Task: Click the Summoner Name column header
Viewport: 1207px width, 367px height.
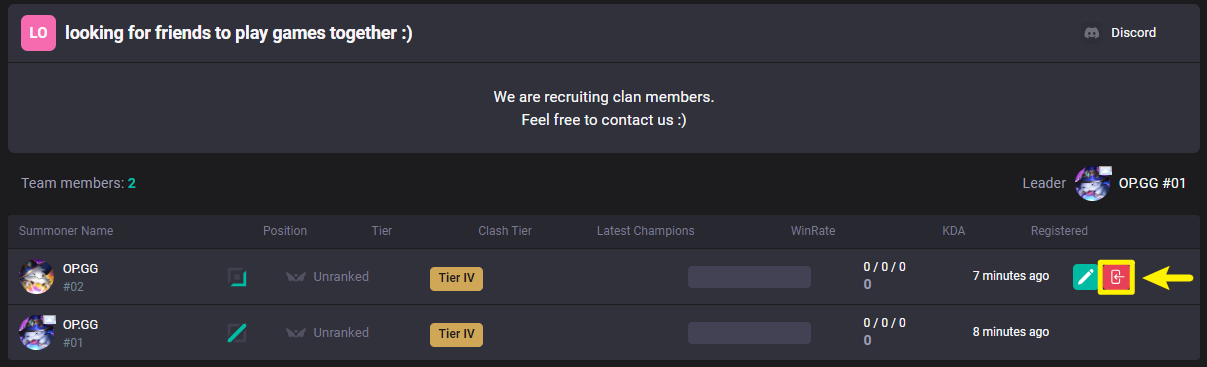Action: 66,231
